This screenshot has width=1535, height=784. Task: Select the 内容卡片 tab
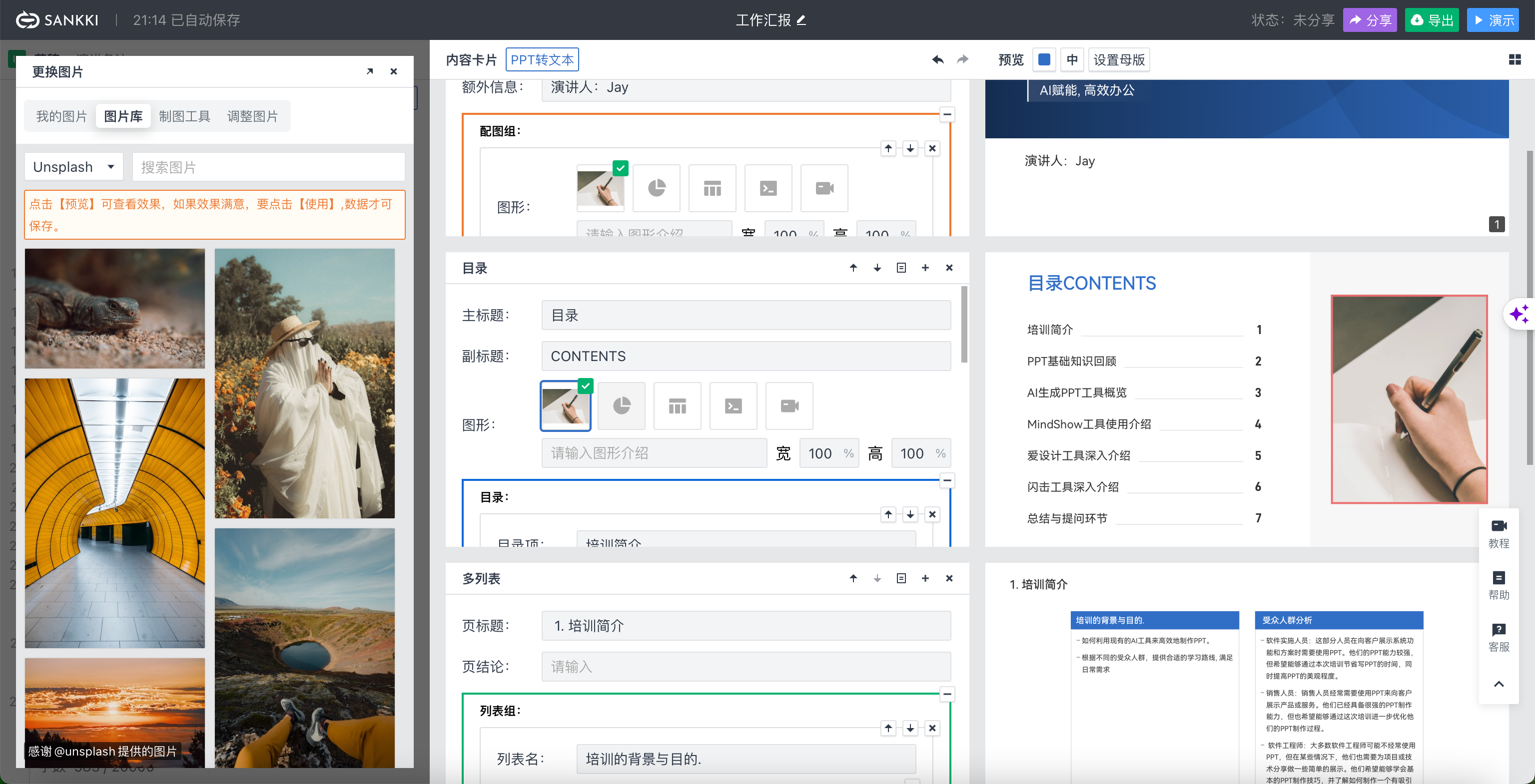pyautogui.click(x=471, y=59)
